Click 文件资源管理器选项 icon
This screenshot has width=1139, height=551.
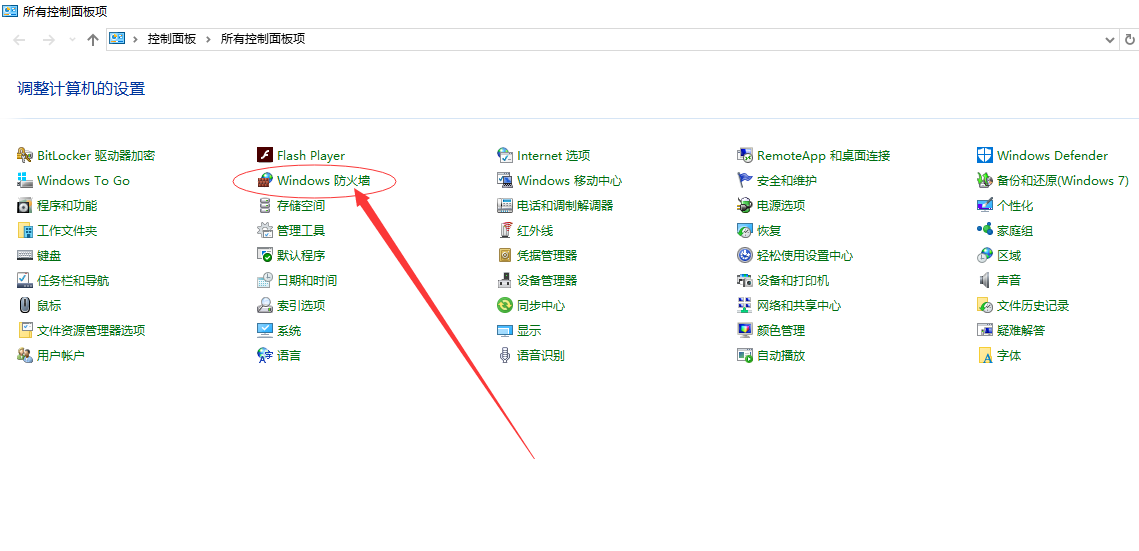point(25,330)
